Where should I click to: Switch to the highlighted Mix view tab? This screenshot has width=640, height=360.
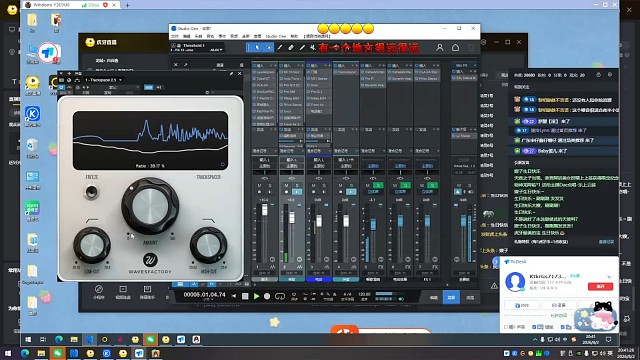coord(451,298)
